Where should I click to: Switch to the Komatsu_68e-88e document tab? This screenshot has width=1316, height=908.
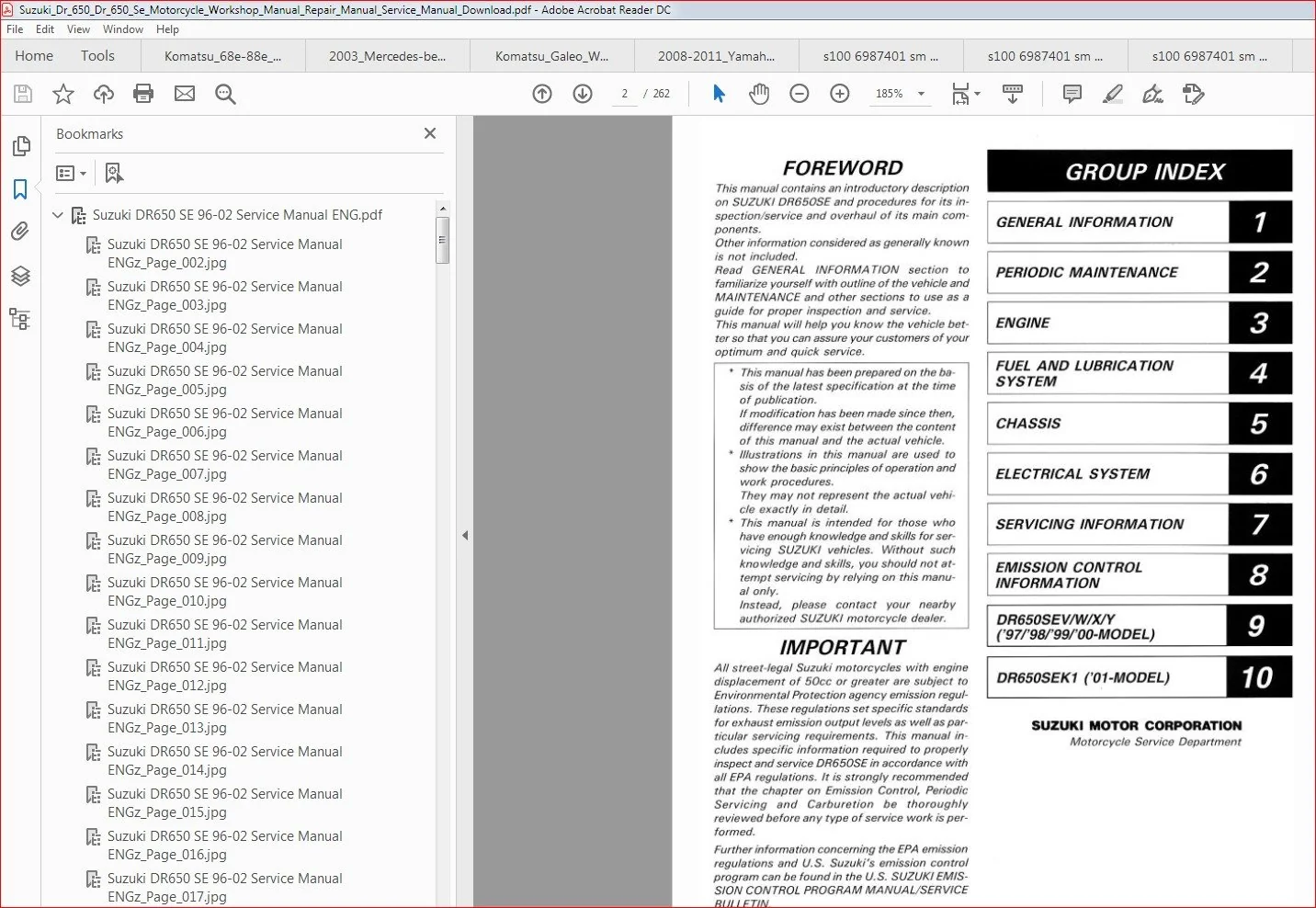point(223,56)
